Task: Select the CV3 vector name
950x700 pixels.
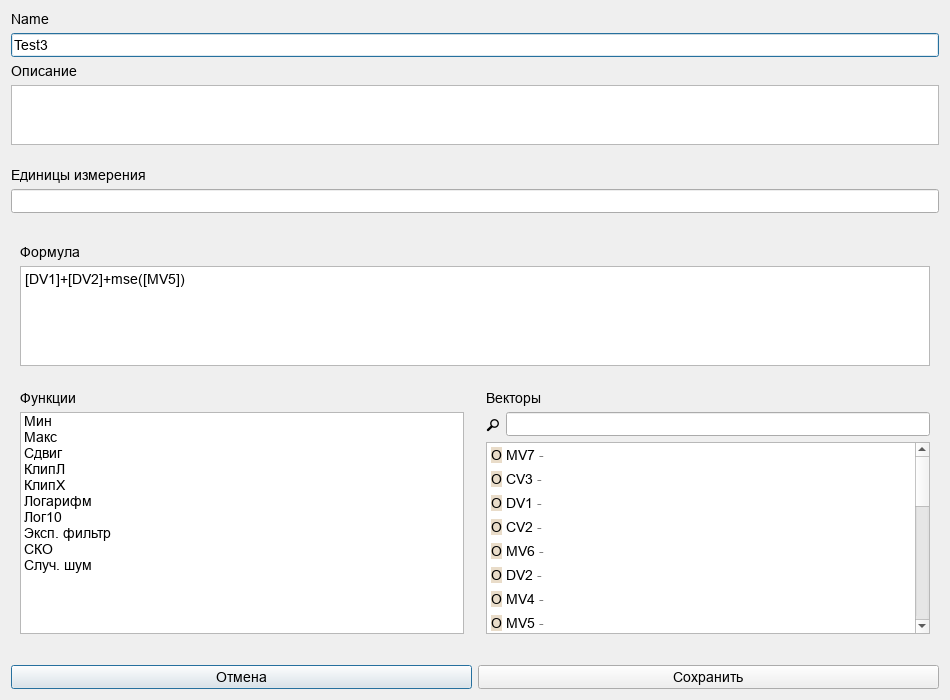Action: (x=519, y=479)
